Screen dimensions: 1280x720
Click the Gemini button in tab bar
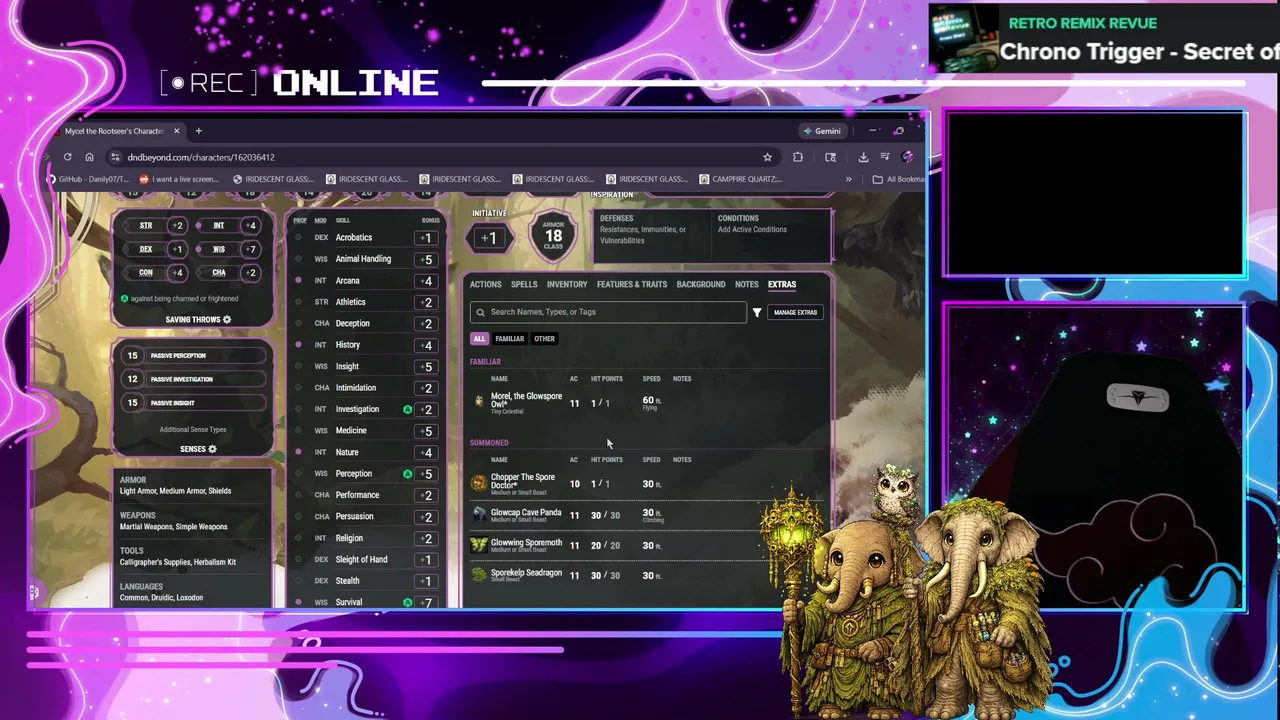coord(822,131)
